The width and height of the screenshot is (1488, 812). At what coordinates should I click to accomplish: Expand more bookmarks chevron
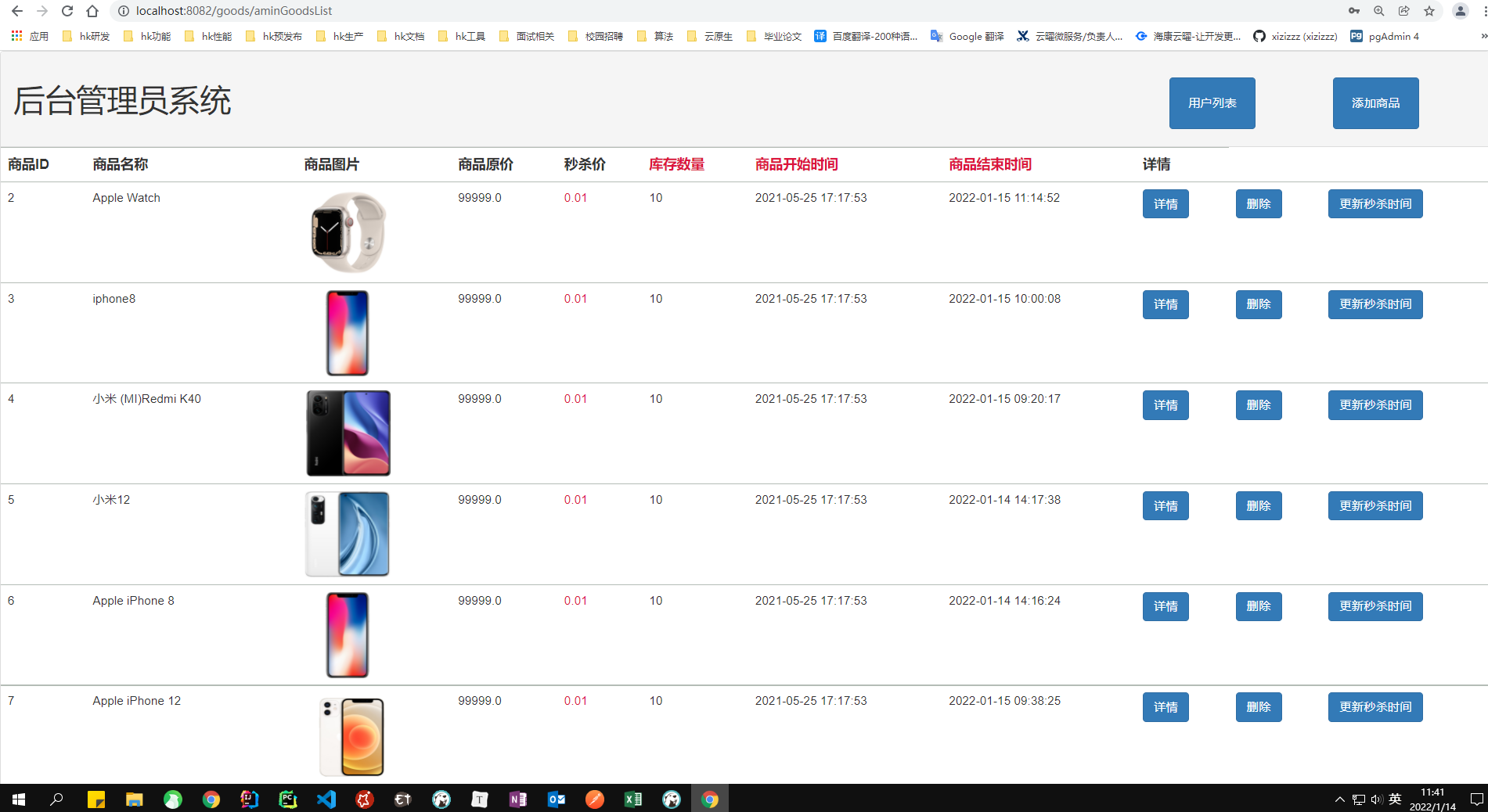pos(1483,36)
